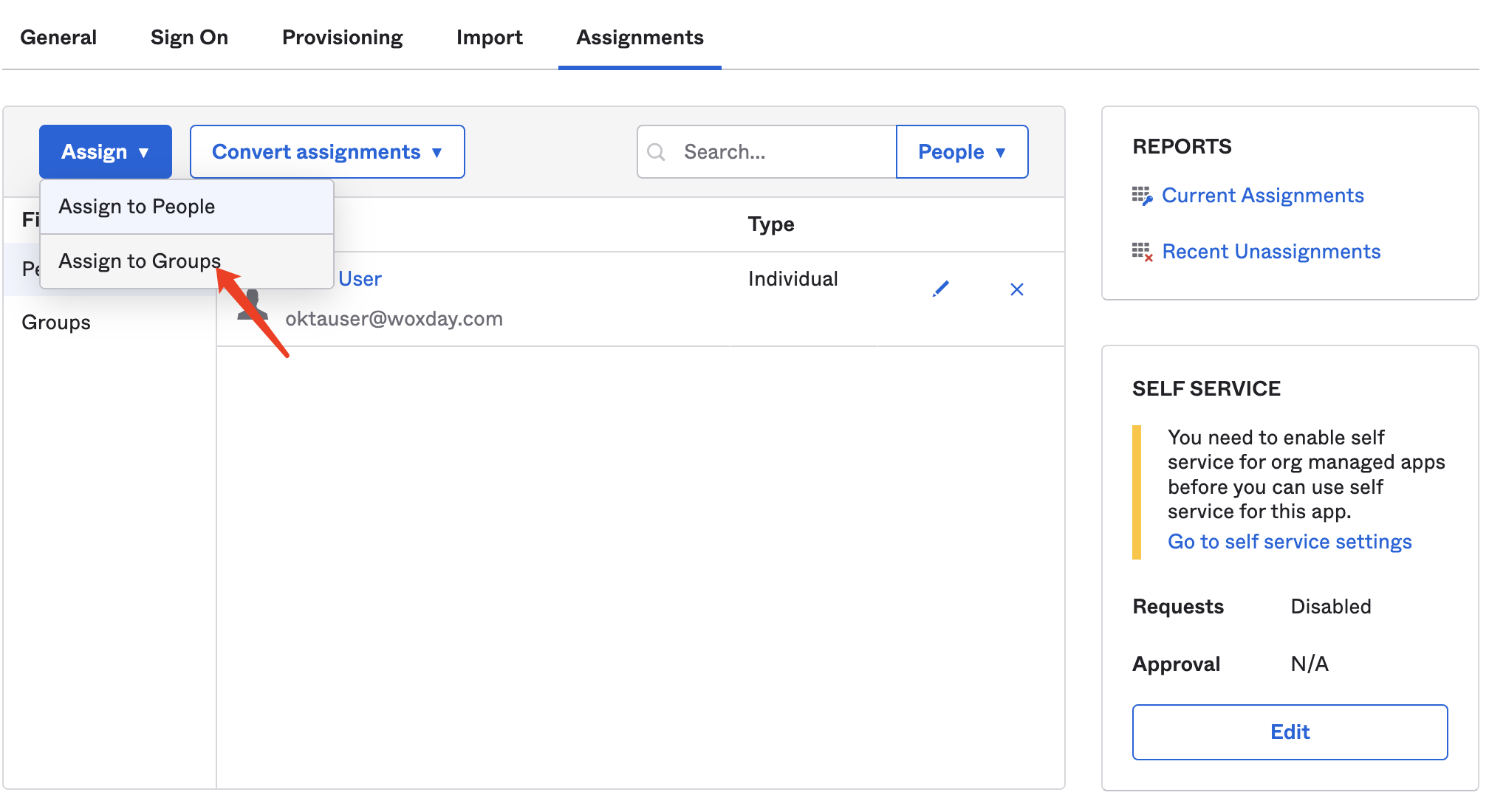
Task: Open Current Assignments report link
Action: [x=1262, y=196]
